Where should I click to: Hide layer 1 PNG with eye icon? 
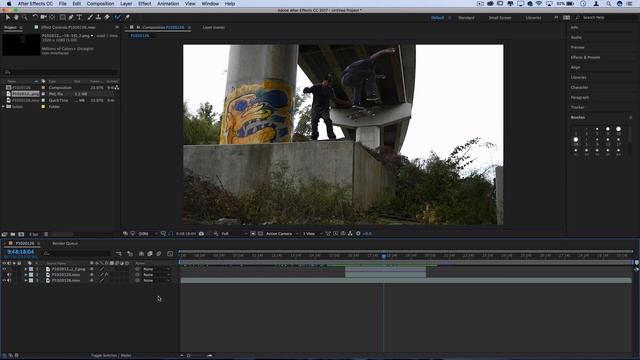click(x=4, y=269)
